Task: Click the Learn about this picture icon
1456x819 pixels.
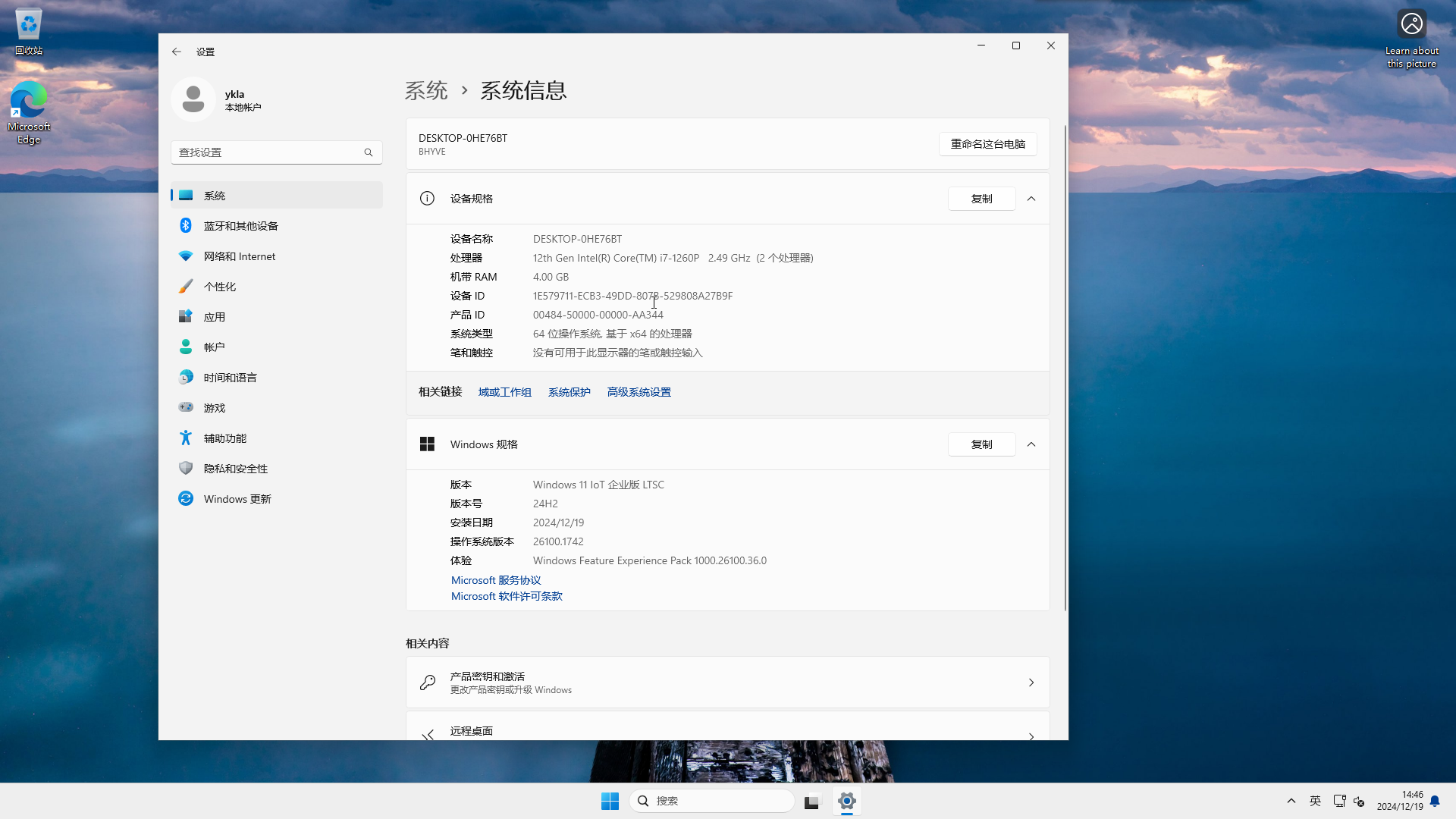Action: pyautogui.click(x=1412, y=24)
